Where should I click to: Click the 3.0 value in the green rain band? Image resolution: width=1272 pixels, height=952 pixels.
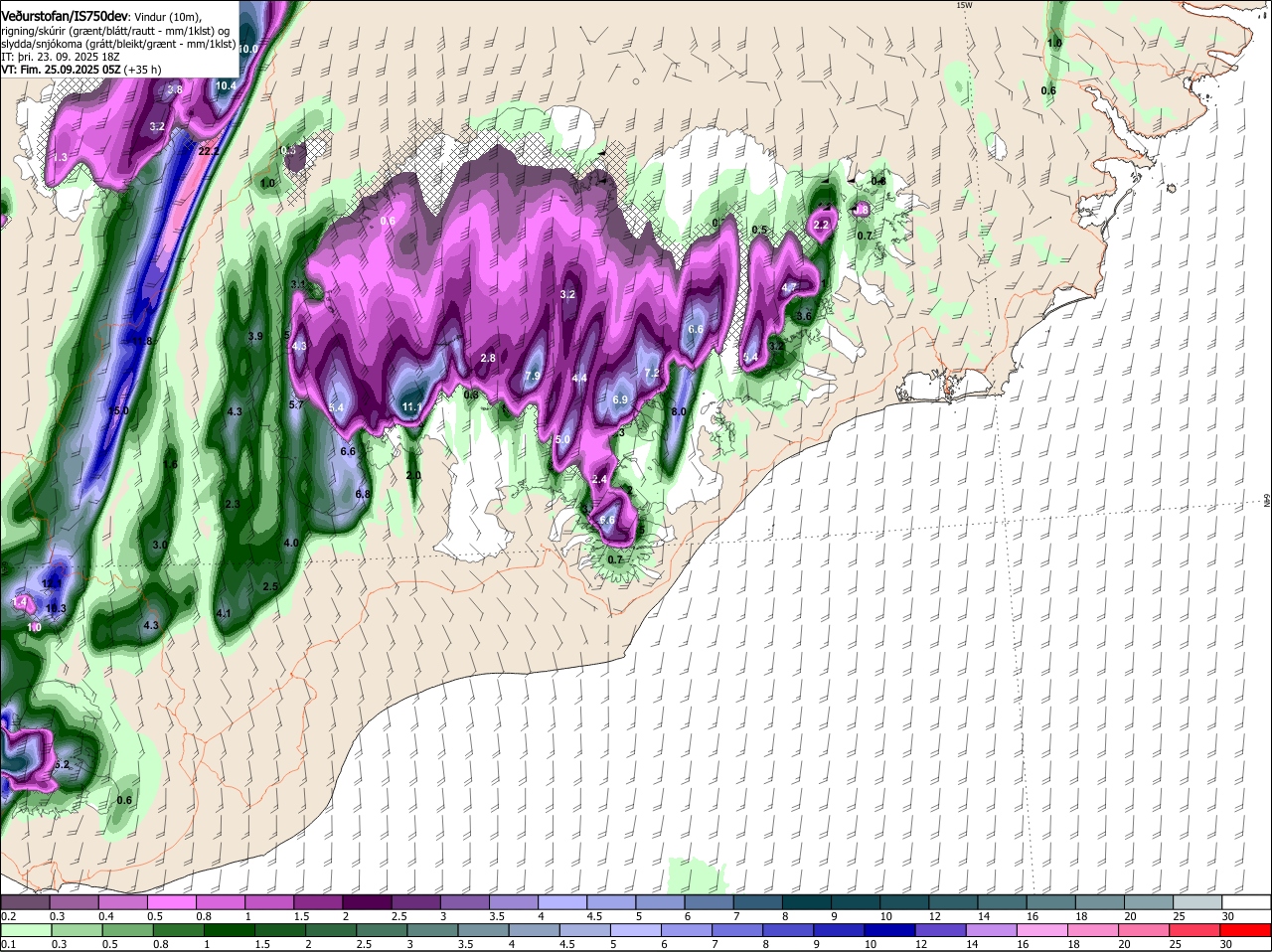160,545
